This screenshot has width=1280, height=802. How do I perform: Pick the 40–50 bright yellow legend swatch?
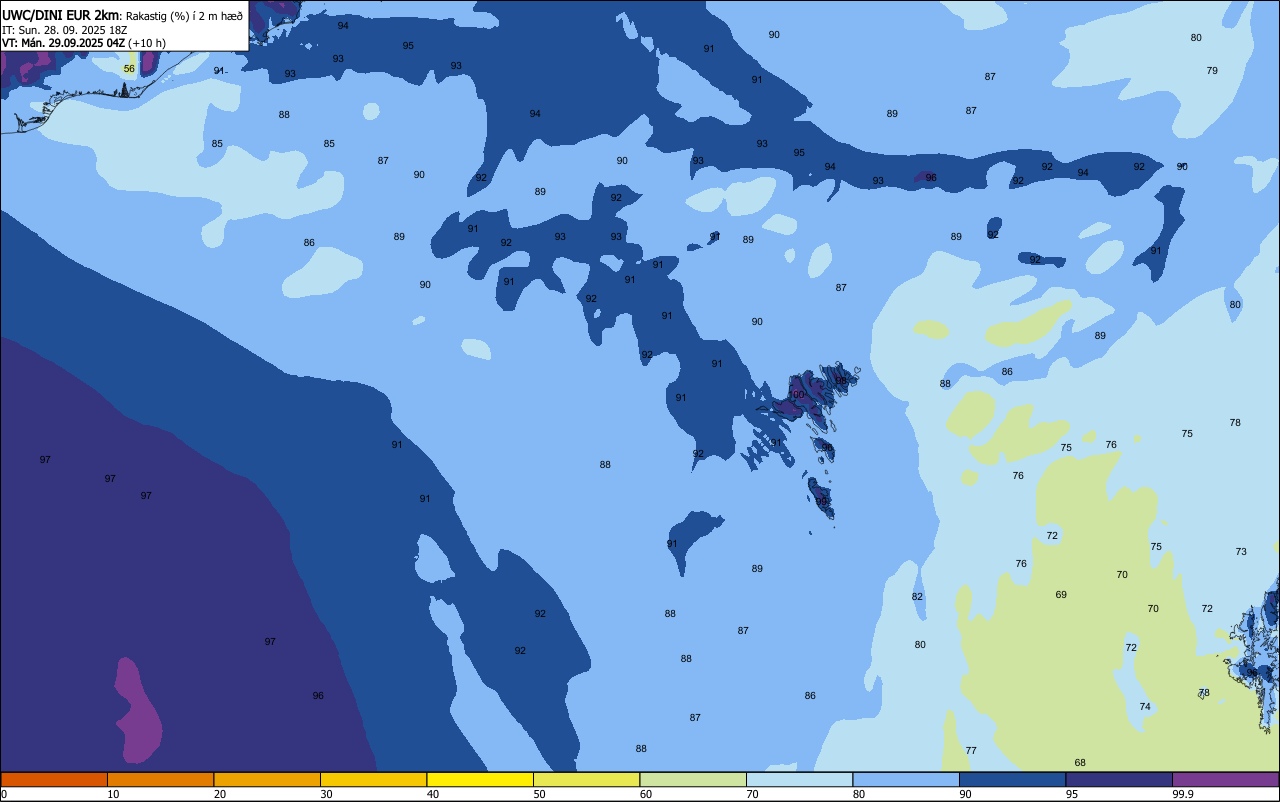click(x=480, y=779)
